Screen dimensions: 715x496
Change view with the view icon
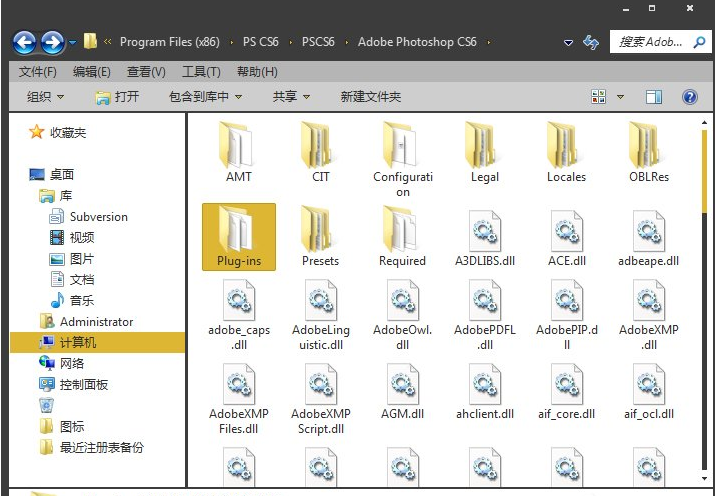coord(598,97)
